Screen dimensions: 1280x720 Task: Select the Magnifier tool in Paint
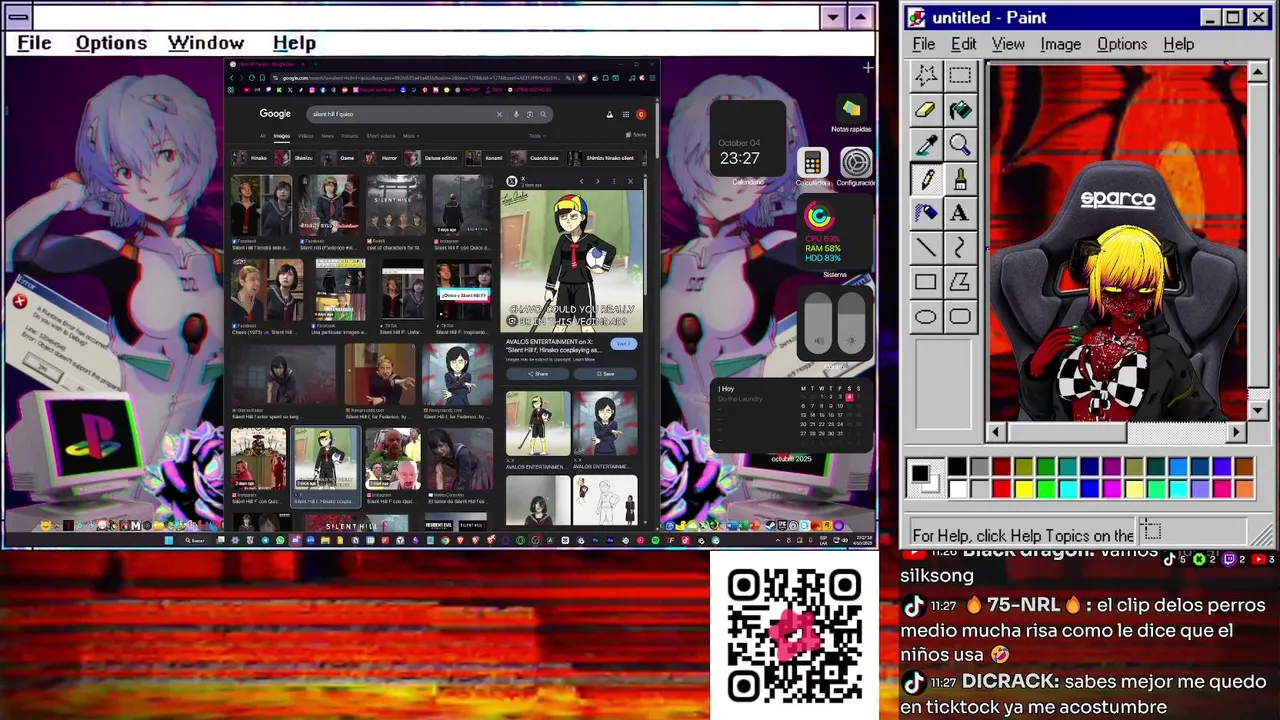(960, 146)
